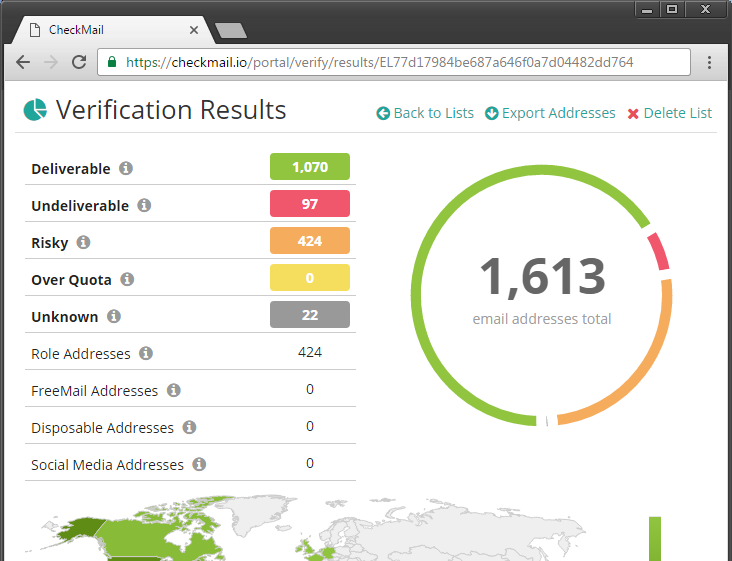Click Export Addresses link
This screenshot has height=561, width=732.
coord(550,113)
